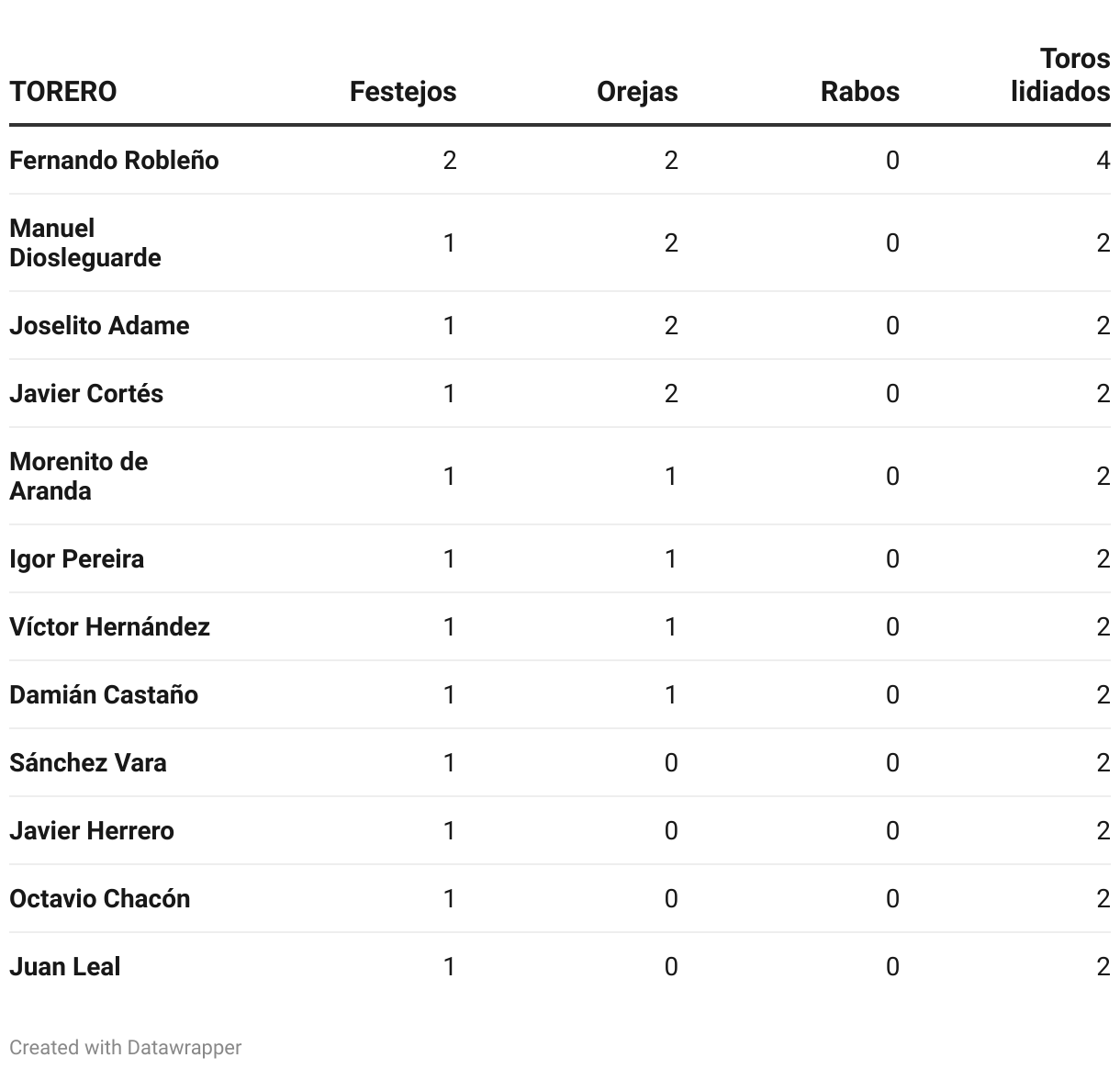The image size is (1120, 1069).
Task: Click the Orejas column header
Action: 637,92
